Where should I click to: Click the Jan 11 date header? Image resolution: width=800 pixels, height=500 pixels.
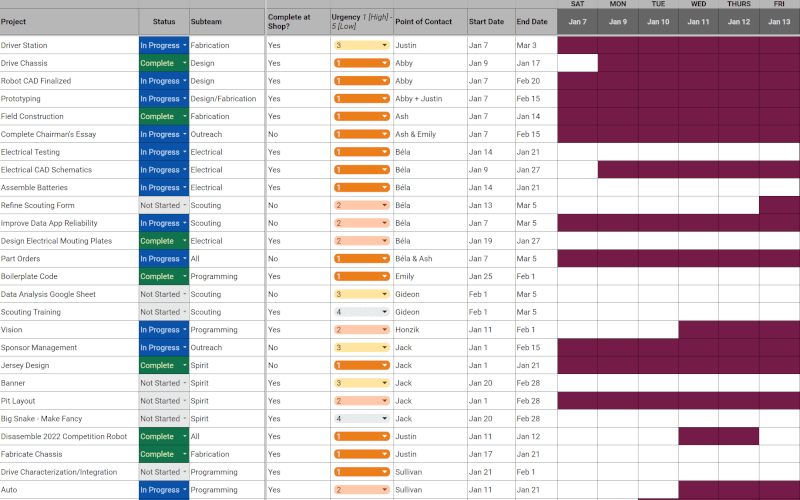click(698, 22)
